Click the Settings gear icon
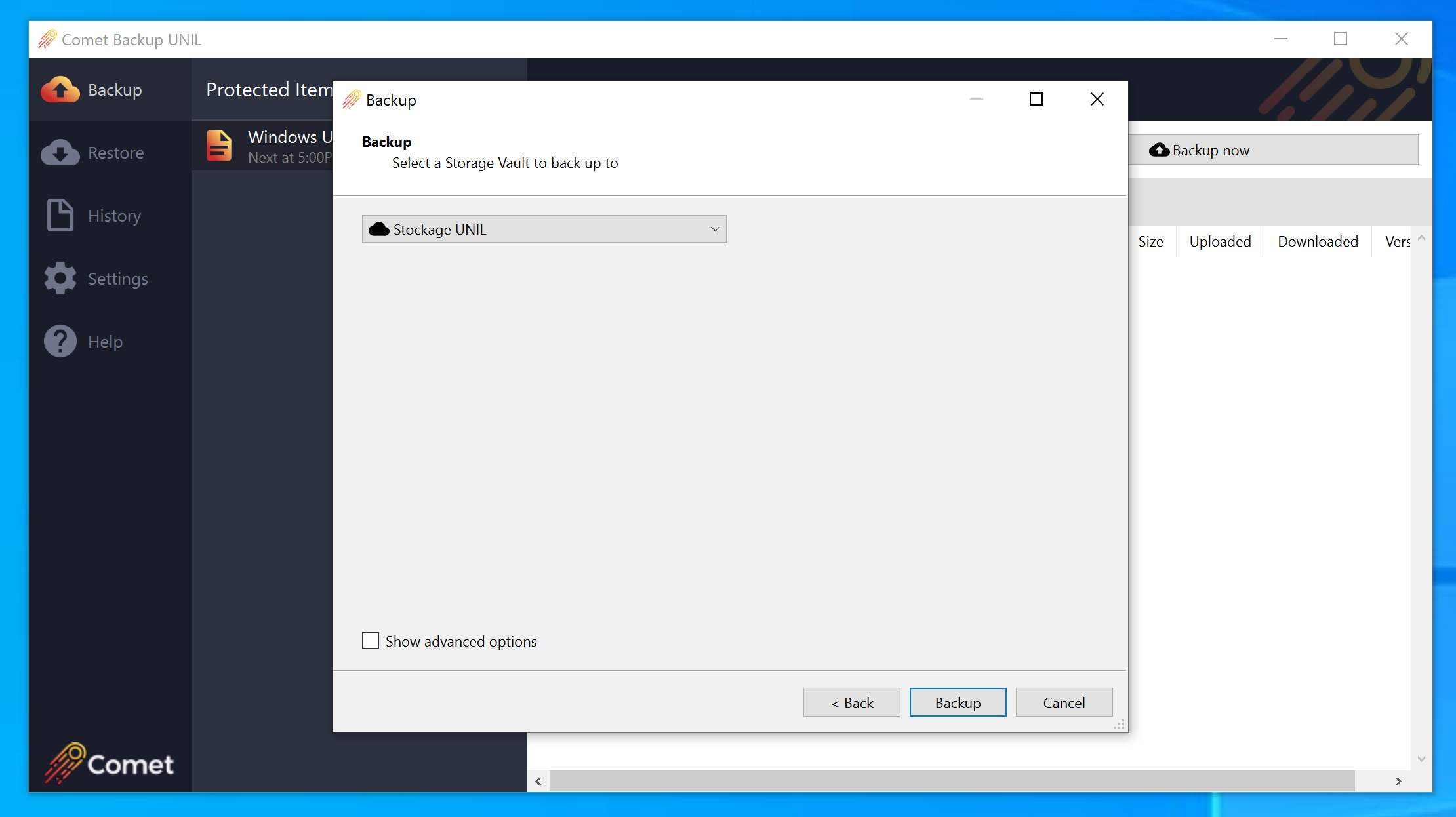 coord(60,278)
